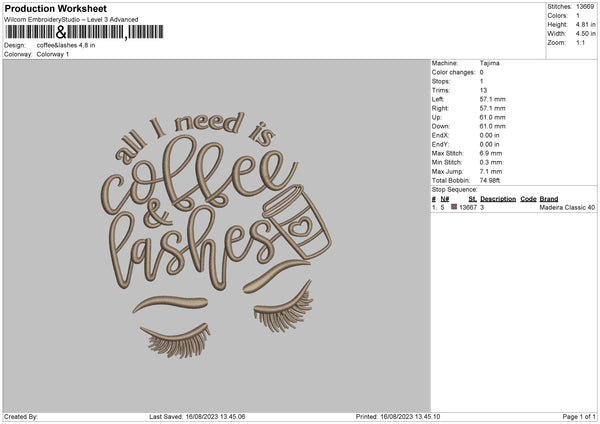Viewport: 600px width, 424px height.
Task: Click the Stitches count value
Action: click(x=585, y=7)
